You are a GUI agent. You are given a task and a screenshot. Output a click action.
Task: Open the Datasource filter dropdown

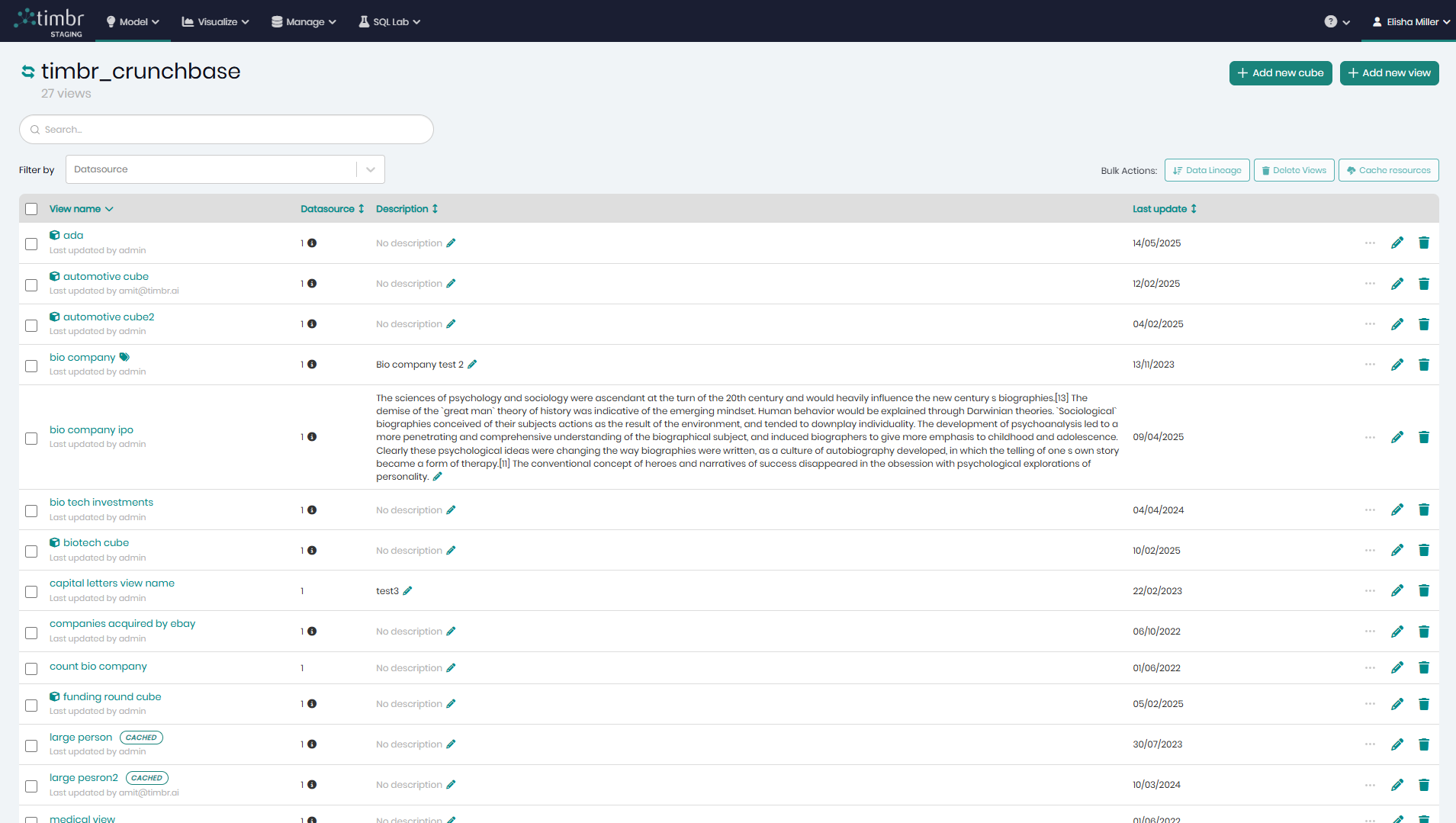pyautogui.click(x=371, y=169)
